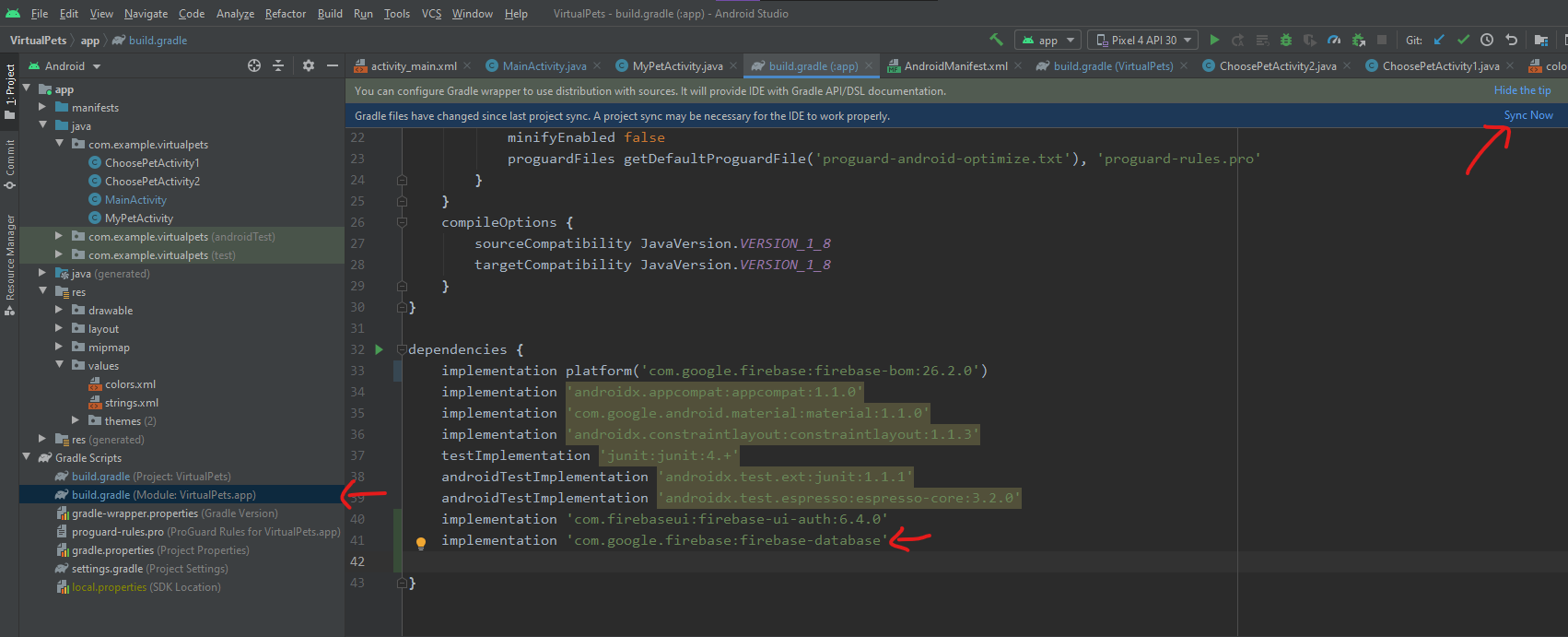Click the Sync Now link

point(1527,115)
